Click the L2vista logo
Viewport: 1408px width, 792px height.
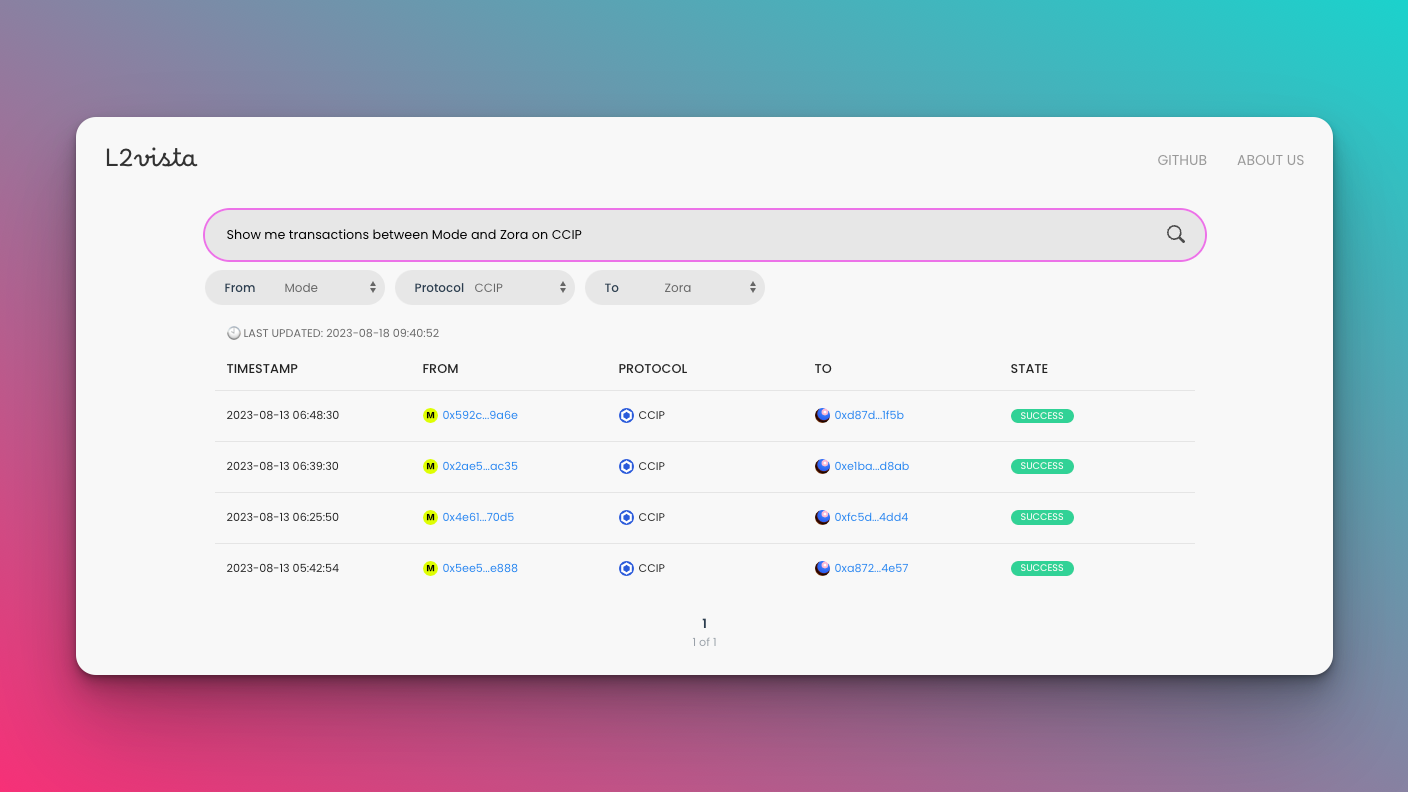[x=151, y=157]
